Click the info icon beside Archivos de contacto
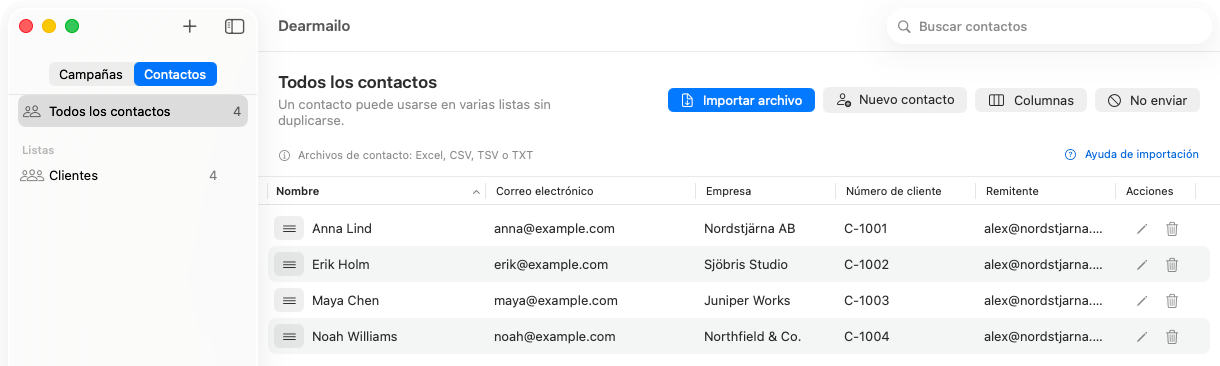 pos(284,155)
